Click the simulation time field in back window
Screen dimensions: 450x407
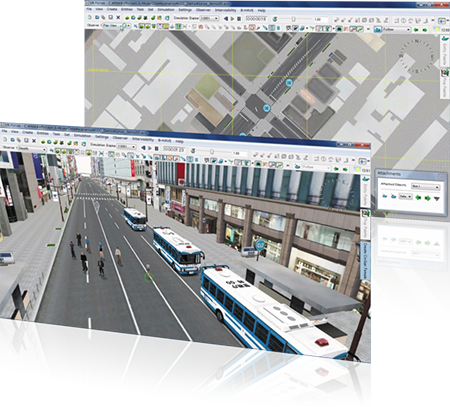(x=256, y=19)
